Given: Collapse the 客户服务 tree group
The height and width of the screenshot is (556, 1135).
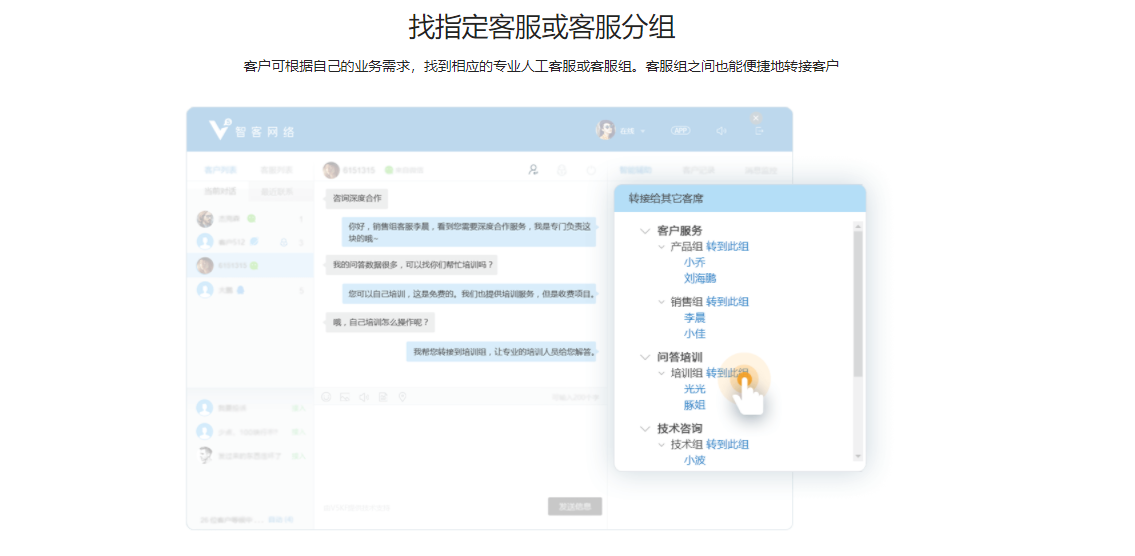Looking at the screenshot, I should pyautogui.click(x=645, y=231).
